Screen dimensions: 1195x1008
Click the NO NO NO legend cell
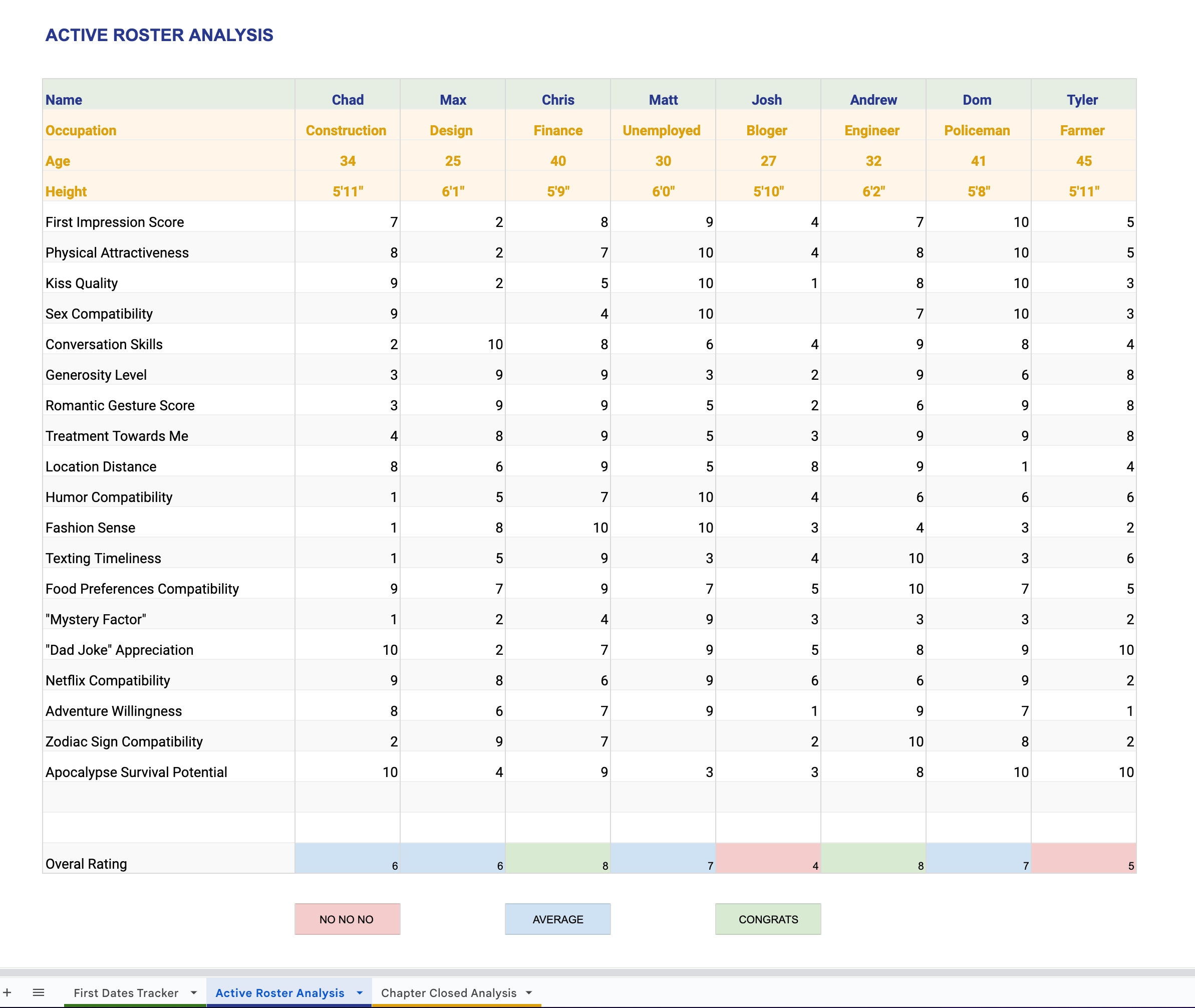tap(347, 919)
